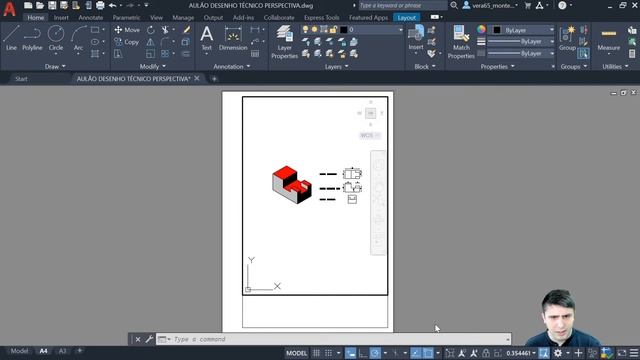This screenshot has height=360, width=640.
Task: Toggle 2D object snap
Action: pos(428,353)
